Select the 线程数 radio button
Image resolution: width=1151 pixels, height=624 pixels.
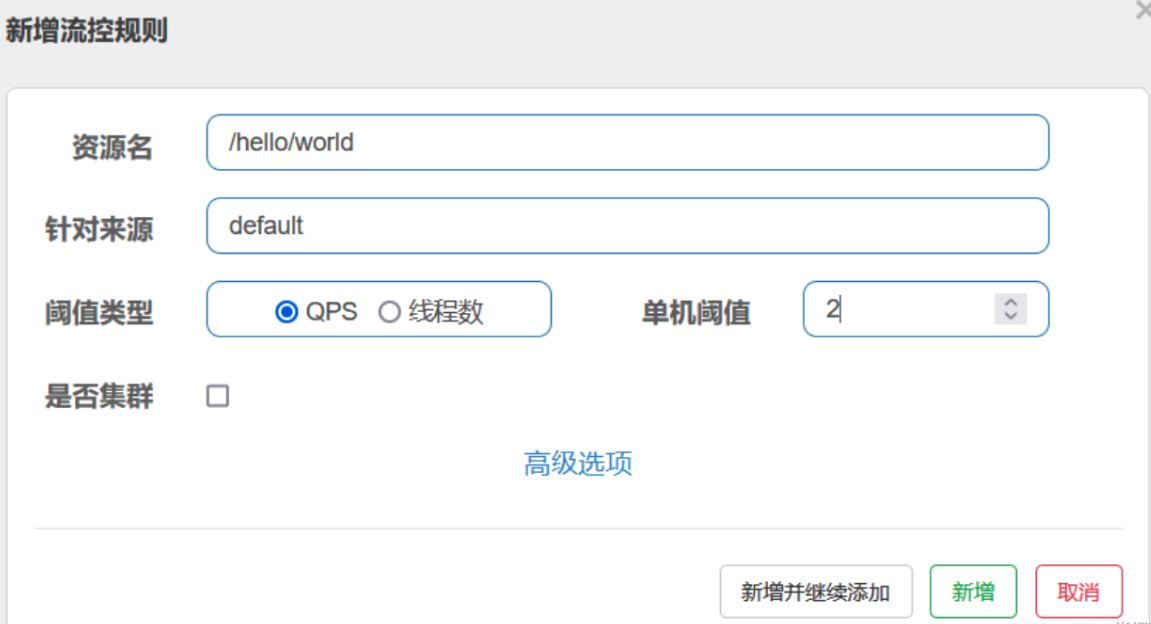tap(389, 312)
